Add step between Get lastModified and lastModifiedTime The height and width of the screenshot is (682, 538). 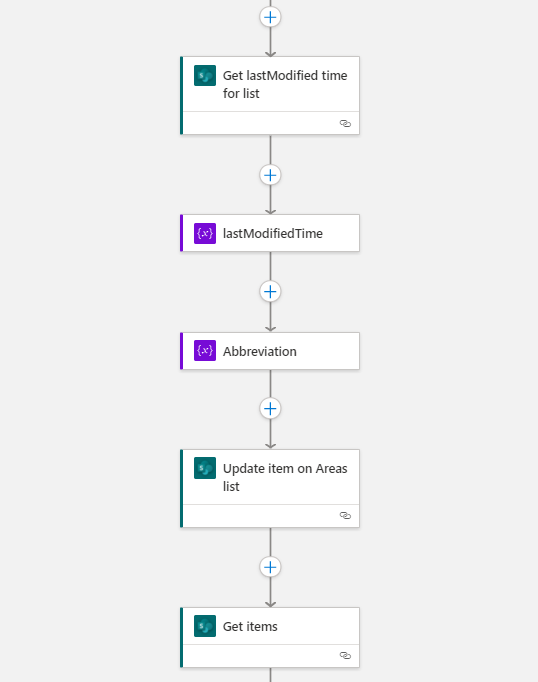point(270,175)
